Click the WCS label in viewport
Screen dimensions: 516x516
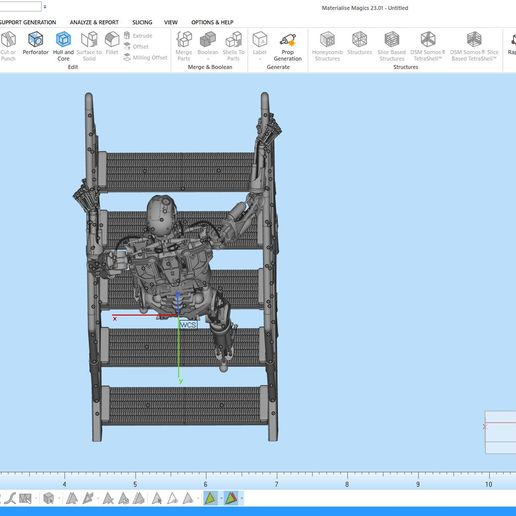(188, 325)
